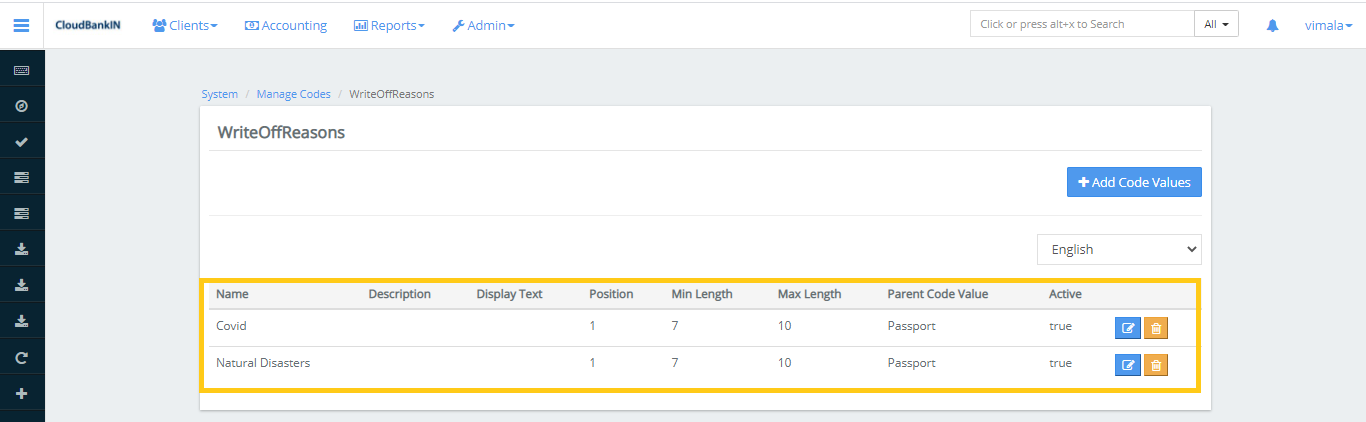Edit the Natural Disasters code value
The width and height of the screenshot is (1366, 422).
[1127, 365]
